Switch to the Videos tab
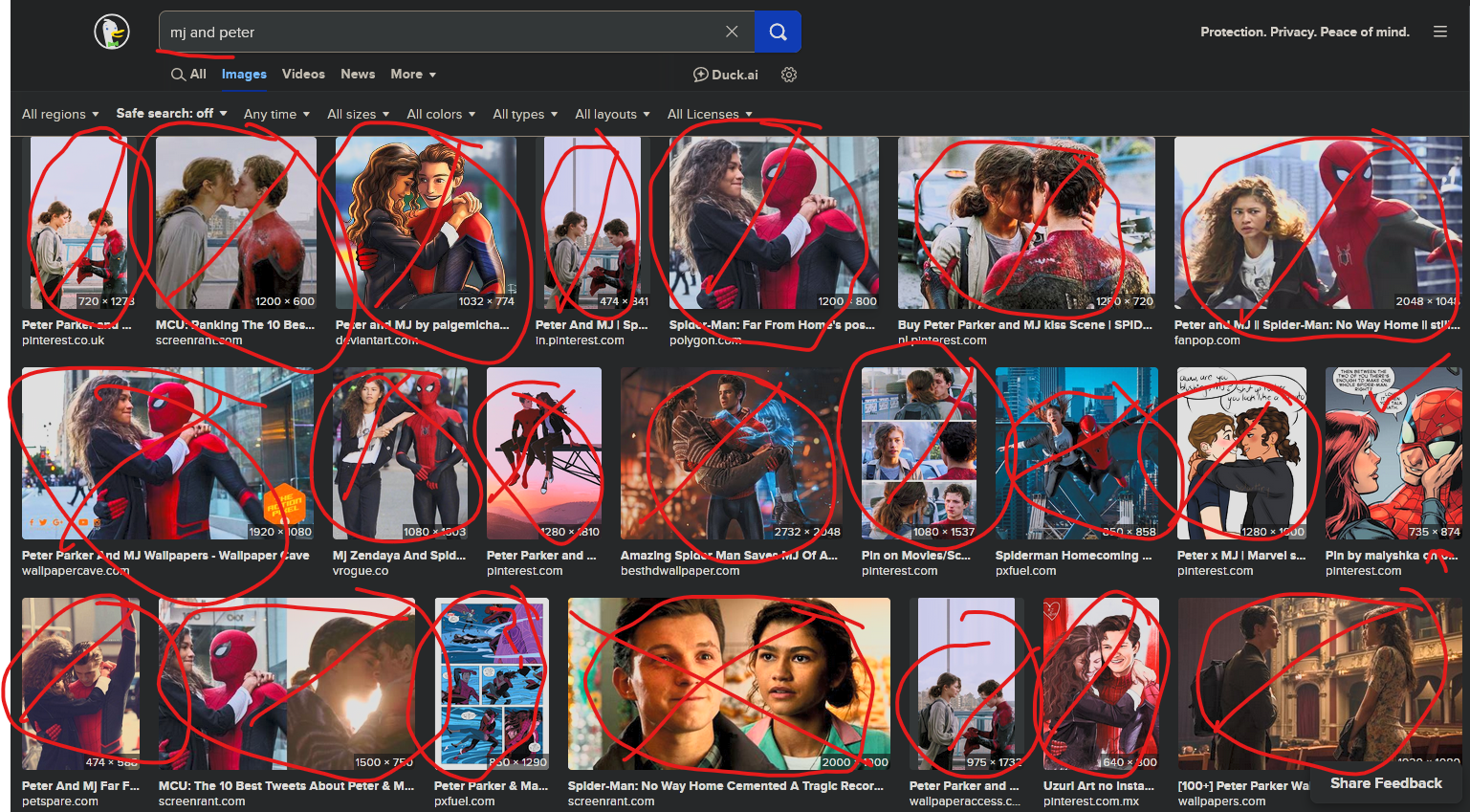This screenshot has width=1470, height=812. 303,74
